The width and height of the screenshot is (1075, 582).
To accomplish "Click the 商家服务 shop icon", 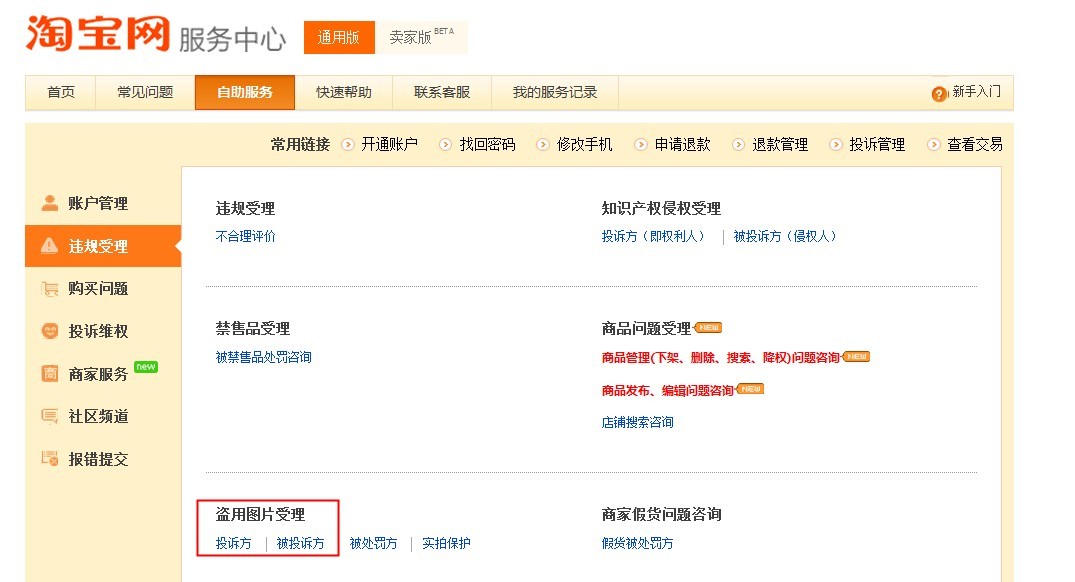I will (x=49, y=374).
